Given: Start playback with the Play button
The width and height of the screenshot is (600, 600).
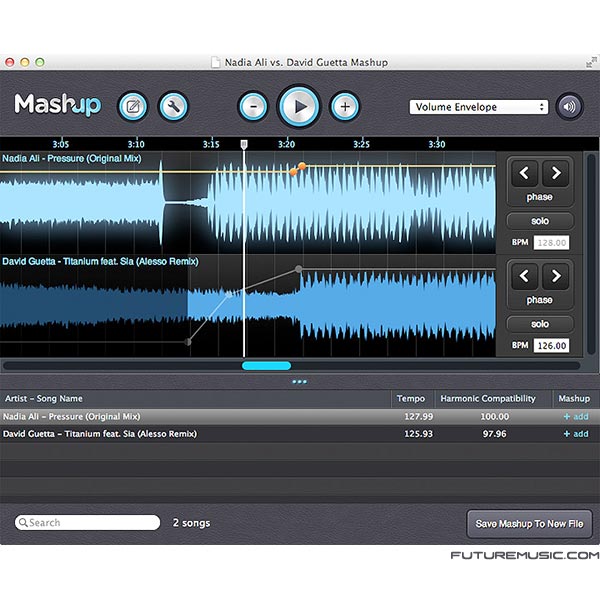Looking at the screenshot, I should coord(299,106).
